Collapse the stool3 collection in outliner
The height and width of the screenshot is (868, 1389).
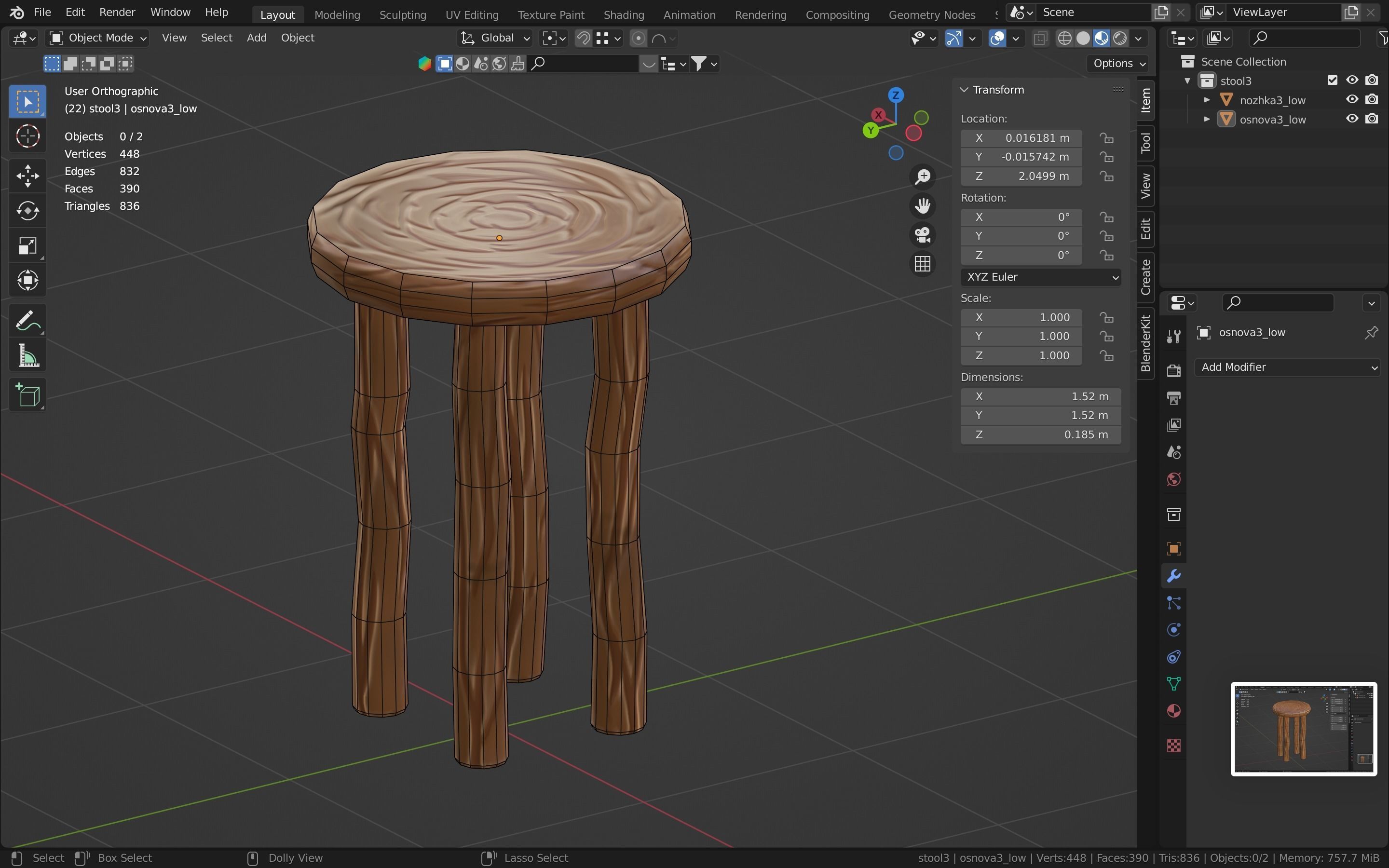tap(1187, 81)
